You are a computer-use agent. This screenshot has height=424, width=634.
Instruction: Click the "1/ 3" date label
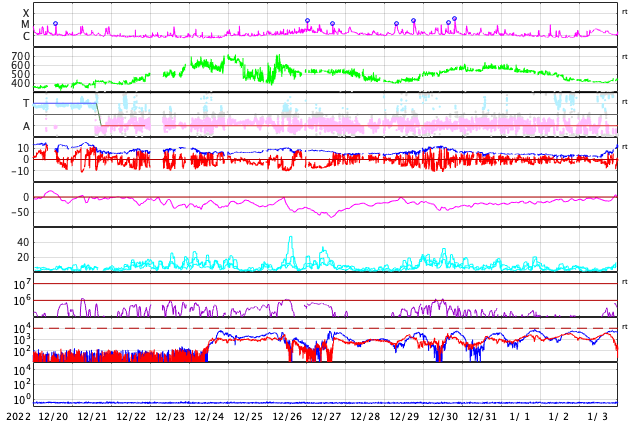597,416
